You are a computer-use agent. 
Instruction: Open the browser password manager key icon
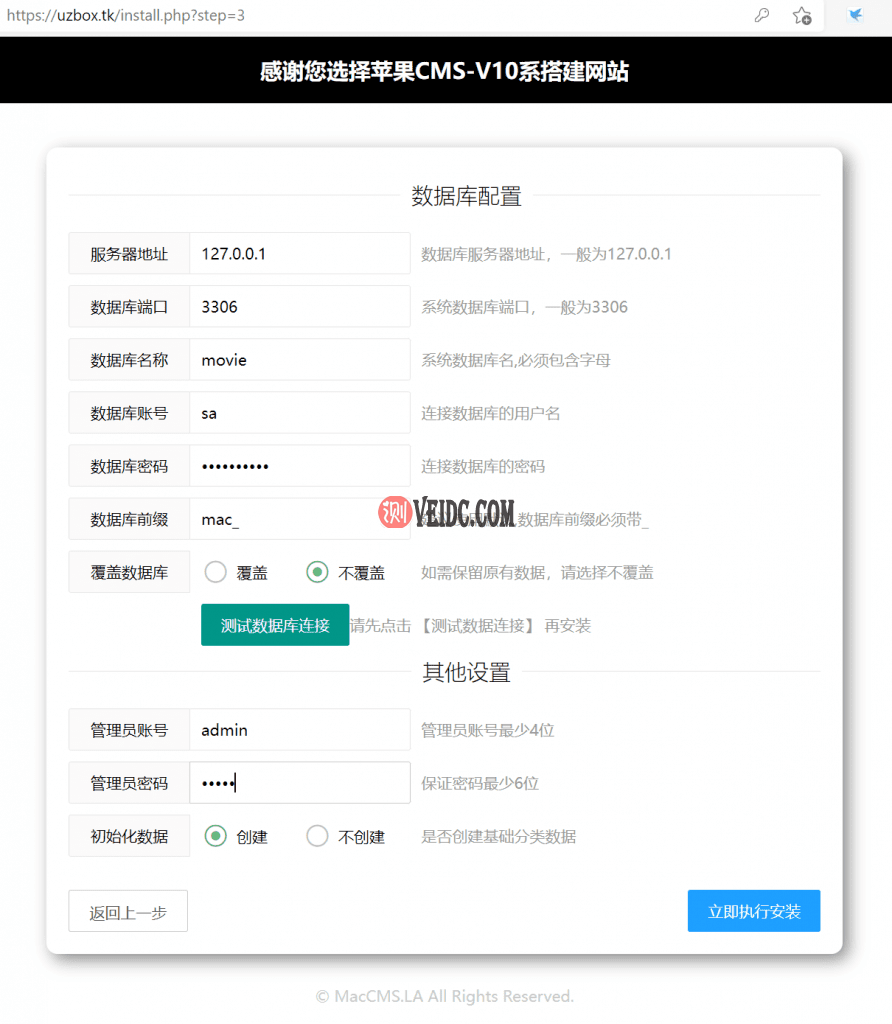[762, 16]
